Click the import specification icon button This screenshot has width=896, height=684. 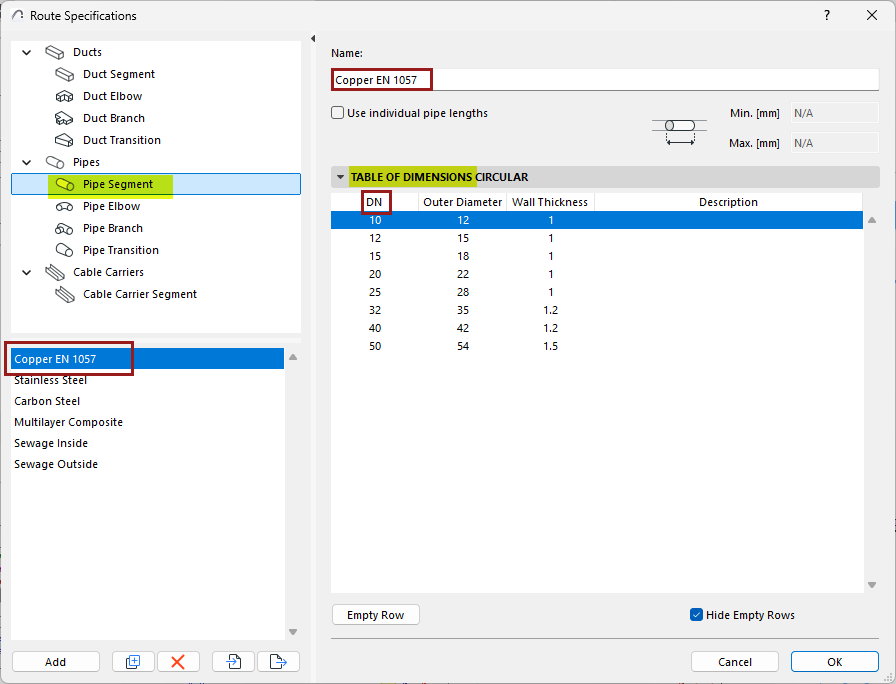click(233, 662)
